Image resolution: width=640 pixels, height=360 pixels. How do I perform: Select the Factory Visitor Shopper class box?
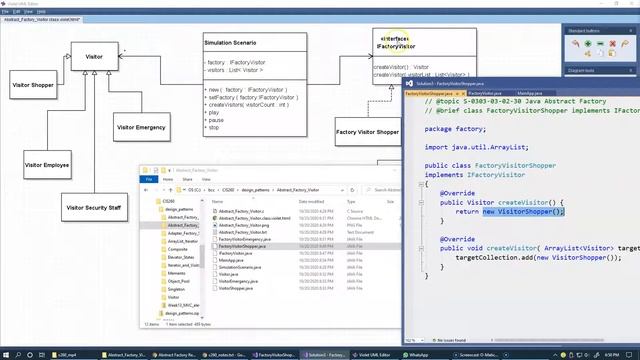pyautogui.click(x=367, y=132)
